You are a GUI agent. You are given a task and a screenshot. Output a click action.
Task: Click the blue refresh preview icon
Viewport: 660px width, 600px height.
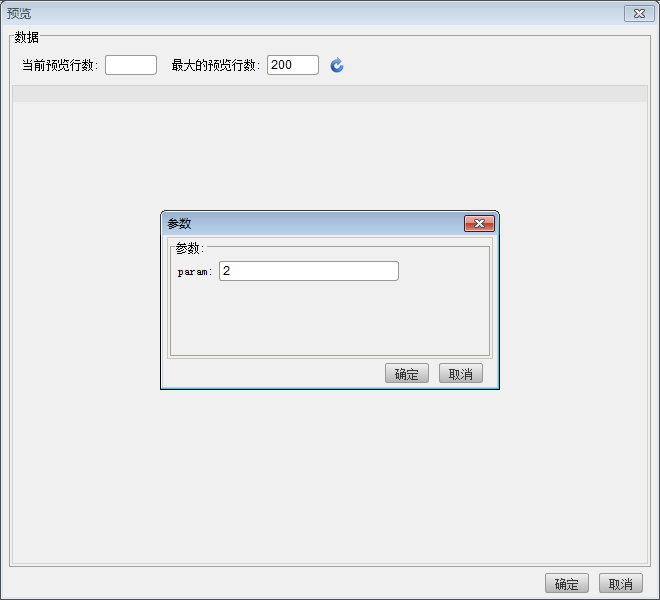click(337, 65)
